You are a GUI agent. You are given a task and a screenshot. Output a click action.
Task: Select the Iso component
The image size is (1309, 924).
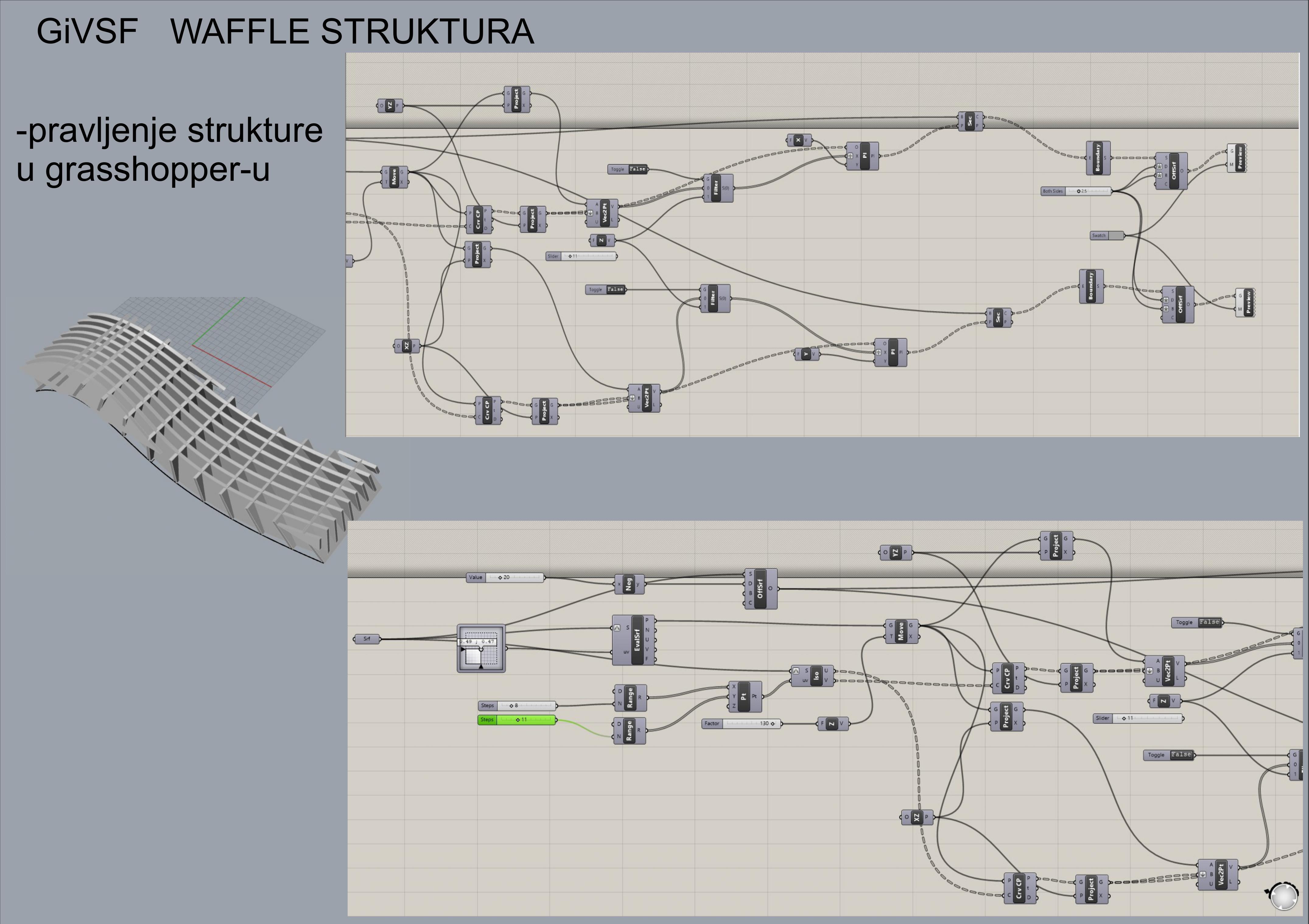(x=812, y=675)
